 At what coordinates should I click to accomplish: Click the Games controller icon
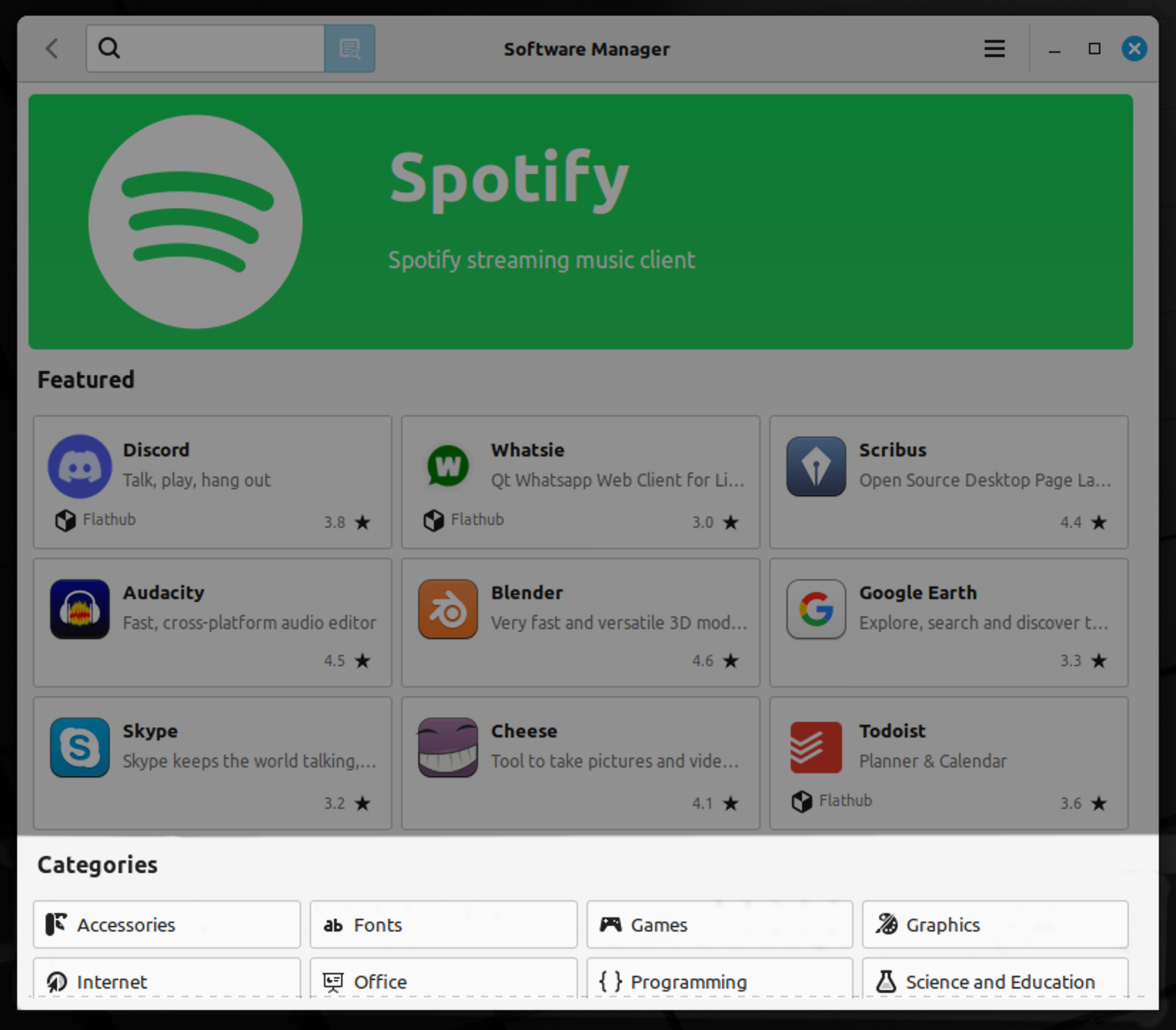click(610, 924)
